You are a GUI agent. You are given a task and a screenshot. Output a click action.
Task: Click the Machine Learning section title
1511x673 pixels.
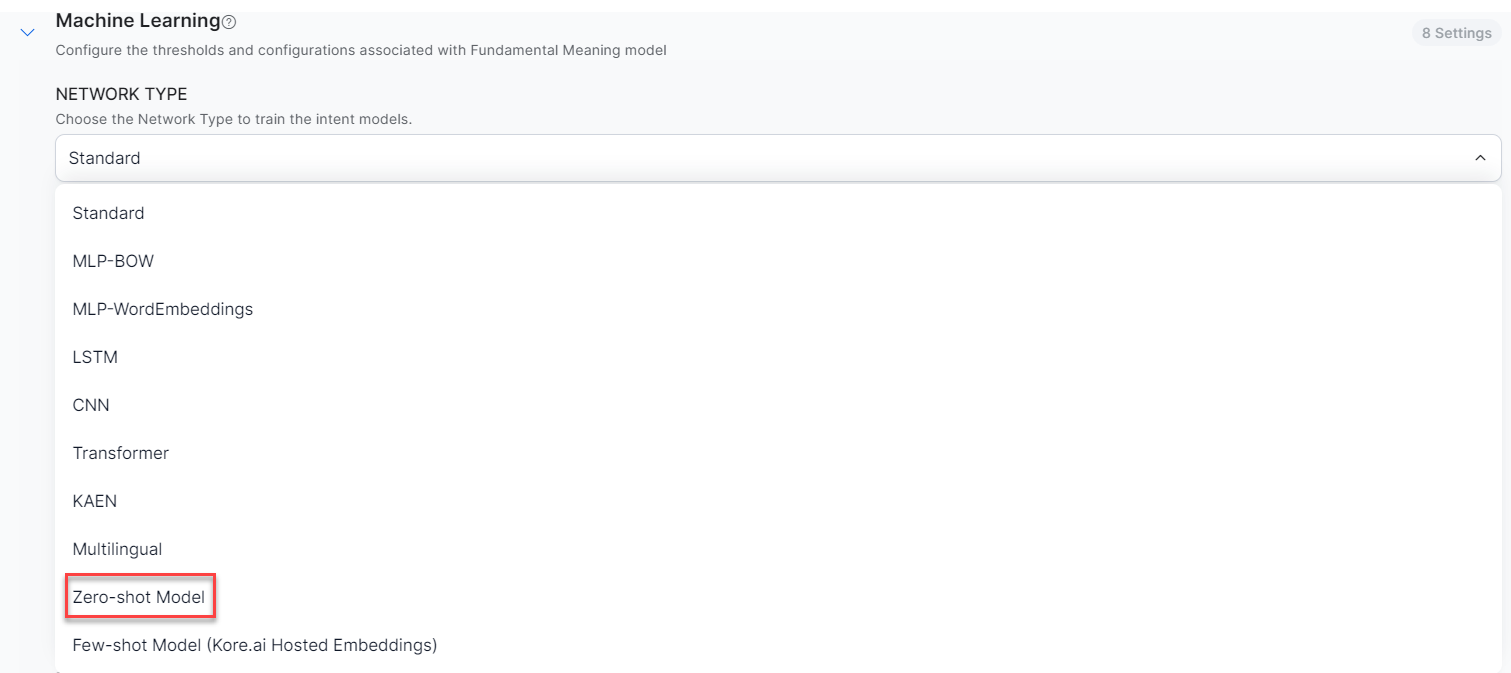click(x=137, y=20)
